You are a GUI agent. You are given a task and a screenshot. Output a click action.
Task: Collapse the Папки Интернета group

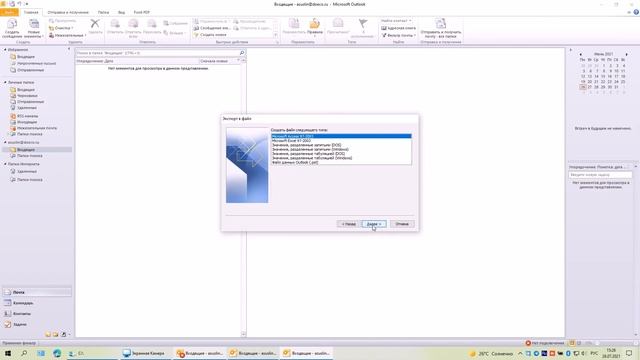[5, 164]
